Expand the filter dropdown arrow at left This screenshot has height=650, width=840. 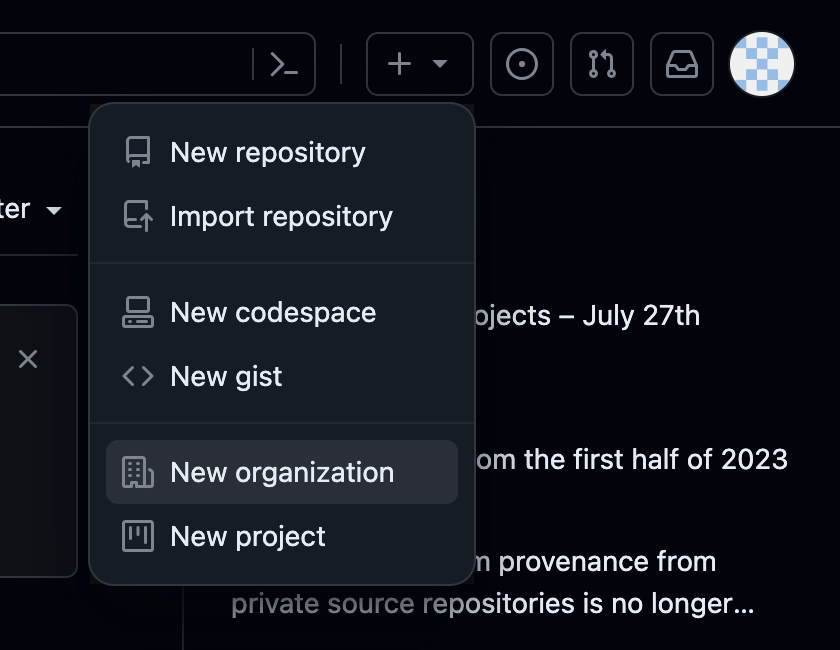pos(54,210)
